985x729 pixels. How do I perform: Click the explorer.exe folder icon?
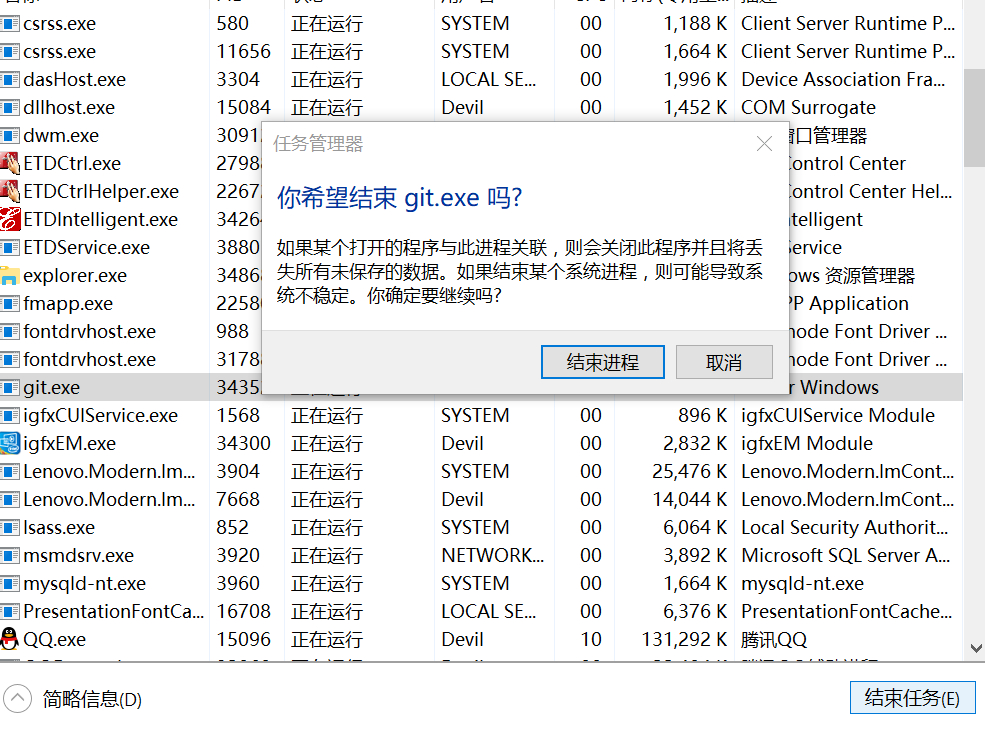click(x=10, y=275)
